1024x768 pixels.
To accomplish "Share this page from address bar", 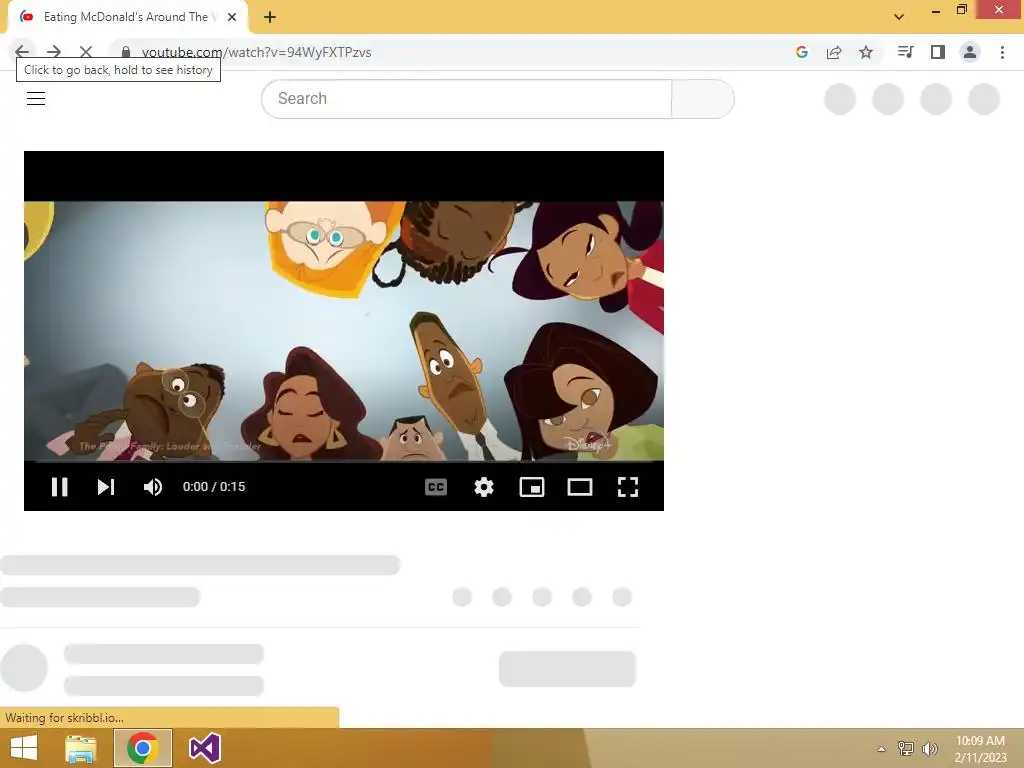I will (834, 52).
